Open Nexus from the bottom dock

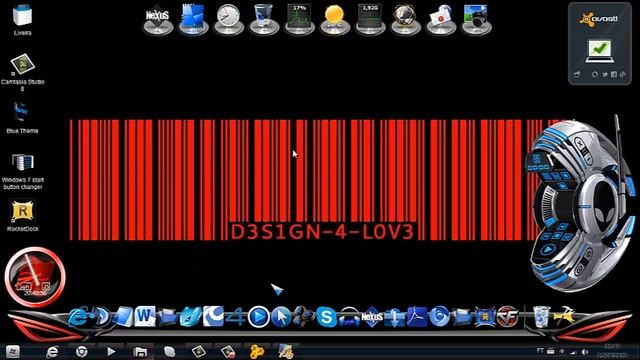point(372,317)
